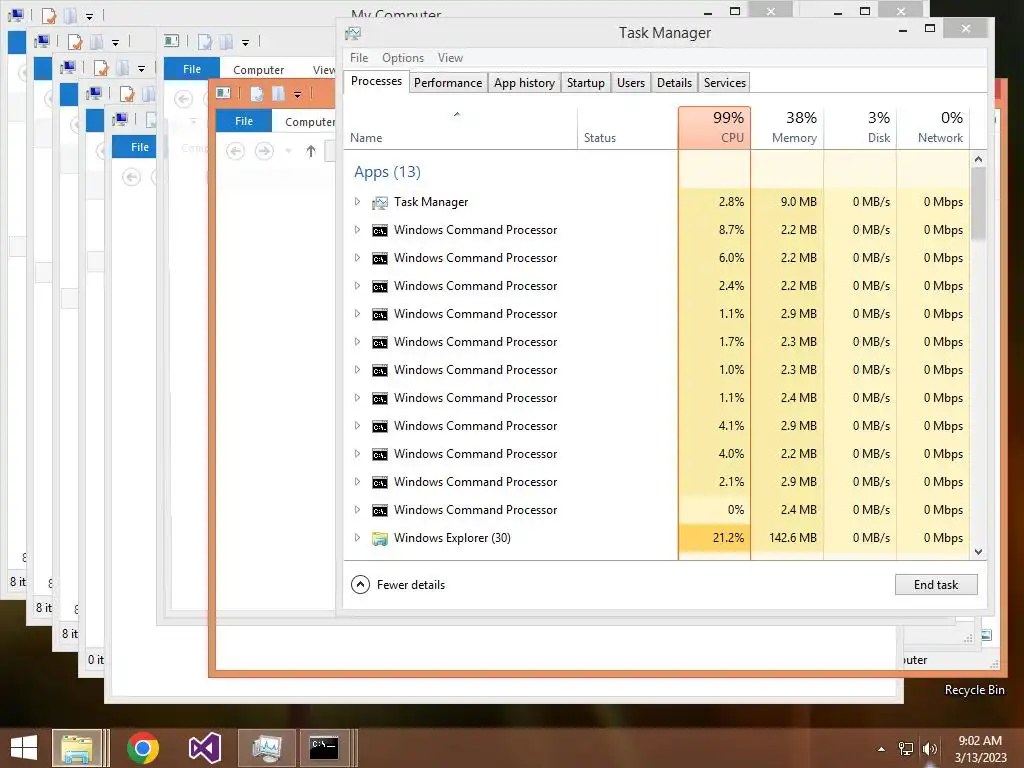
Task: Select the 142.6 MB memory cell
Action: [x=788, y=538]
